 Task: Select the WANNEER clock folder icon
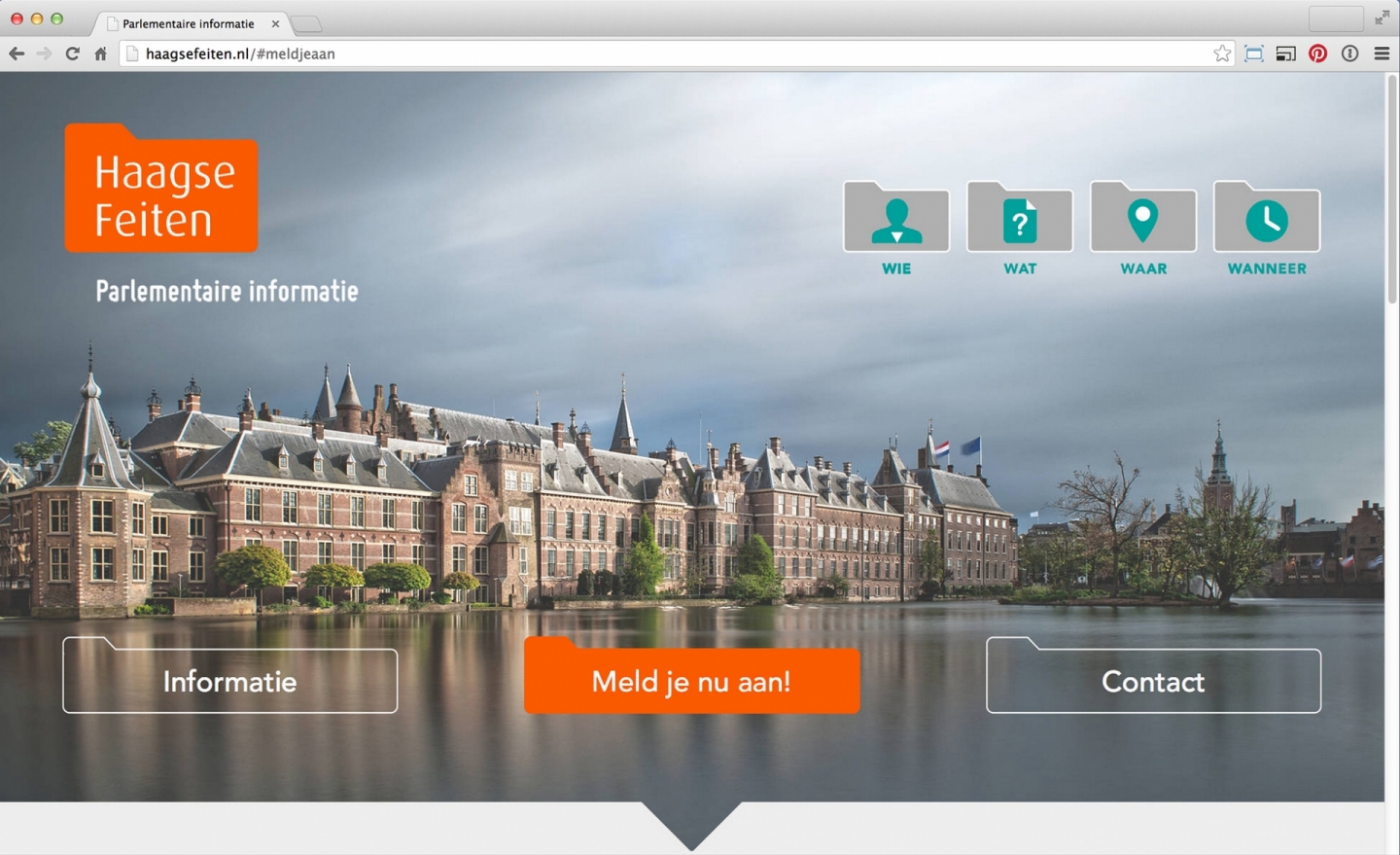tap(1266, 220)
